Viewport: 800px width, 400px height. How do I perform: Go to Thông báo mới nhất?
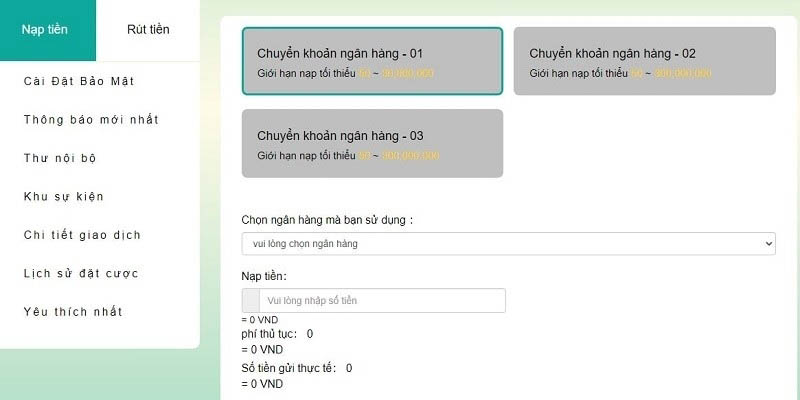pos(91,120)
